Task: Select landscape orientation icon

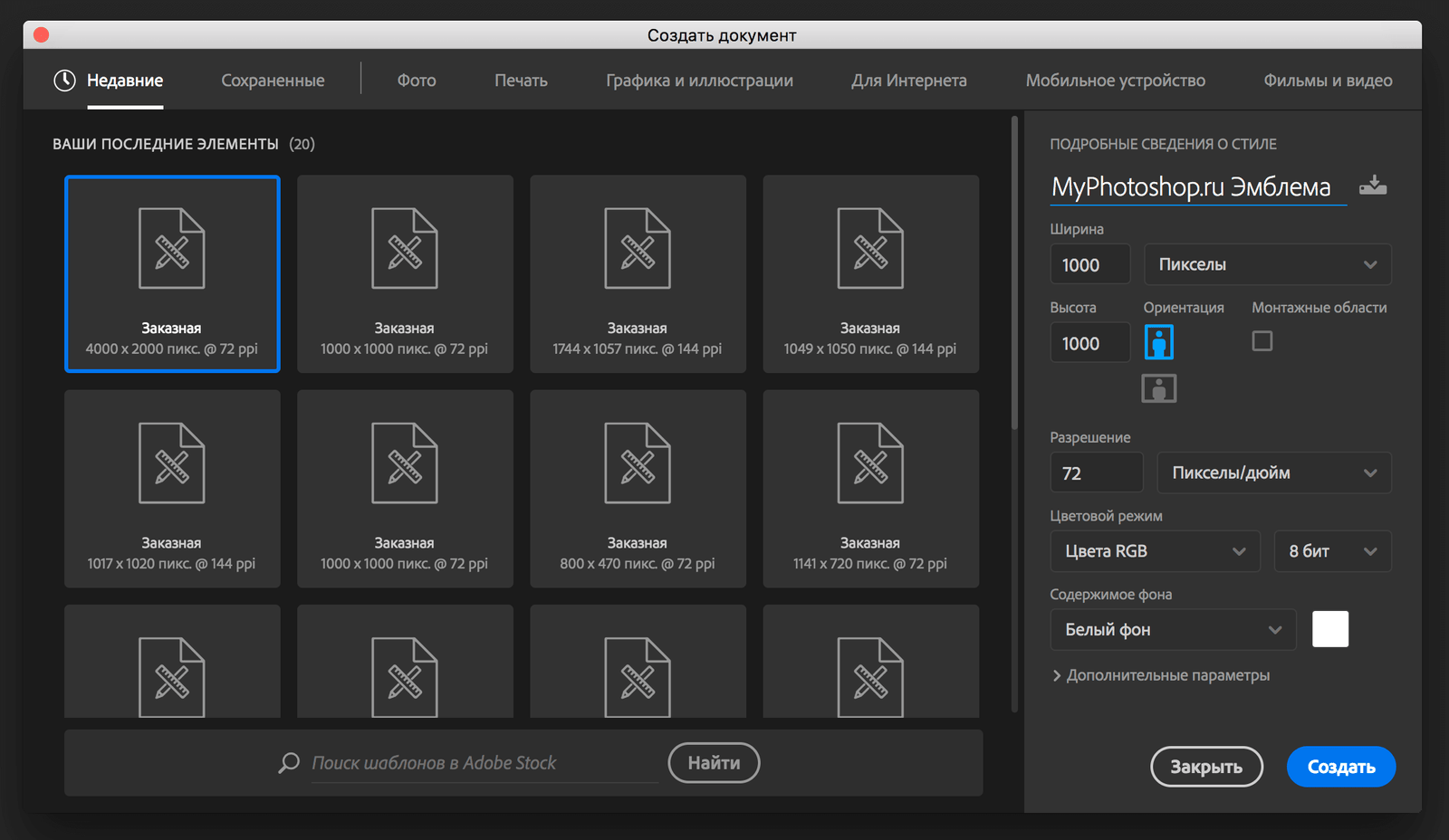Action: [x=1158, y=389]
